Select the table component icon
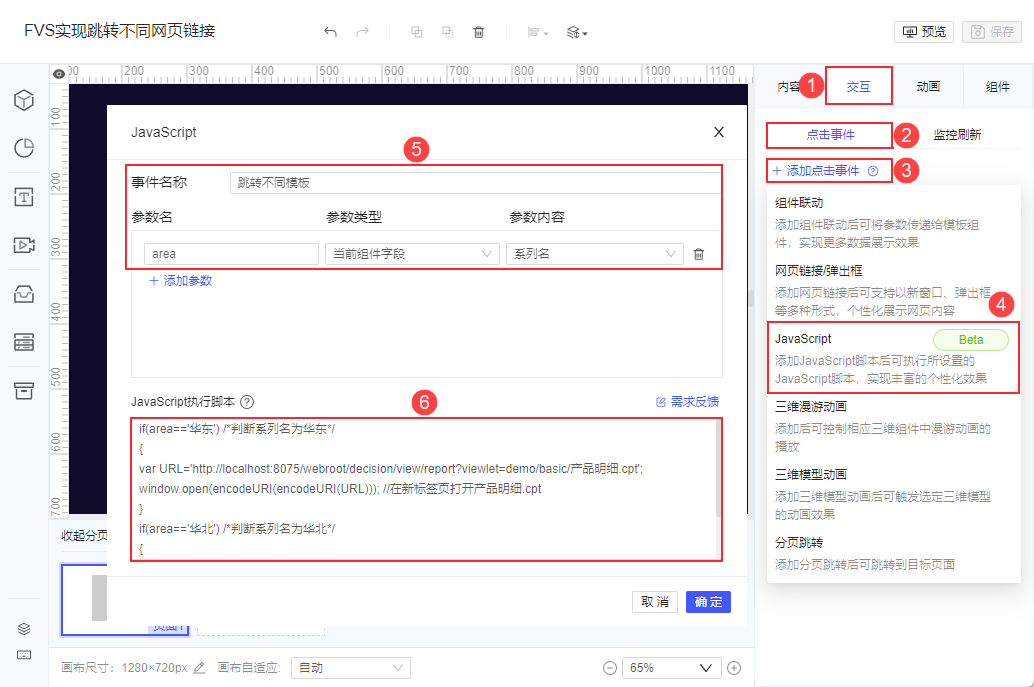The width and height of the screenshot is (1034, 687). pos(24,343)
